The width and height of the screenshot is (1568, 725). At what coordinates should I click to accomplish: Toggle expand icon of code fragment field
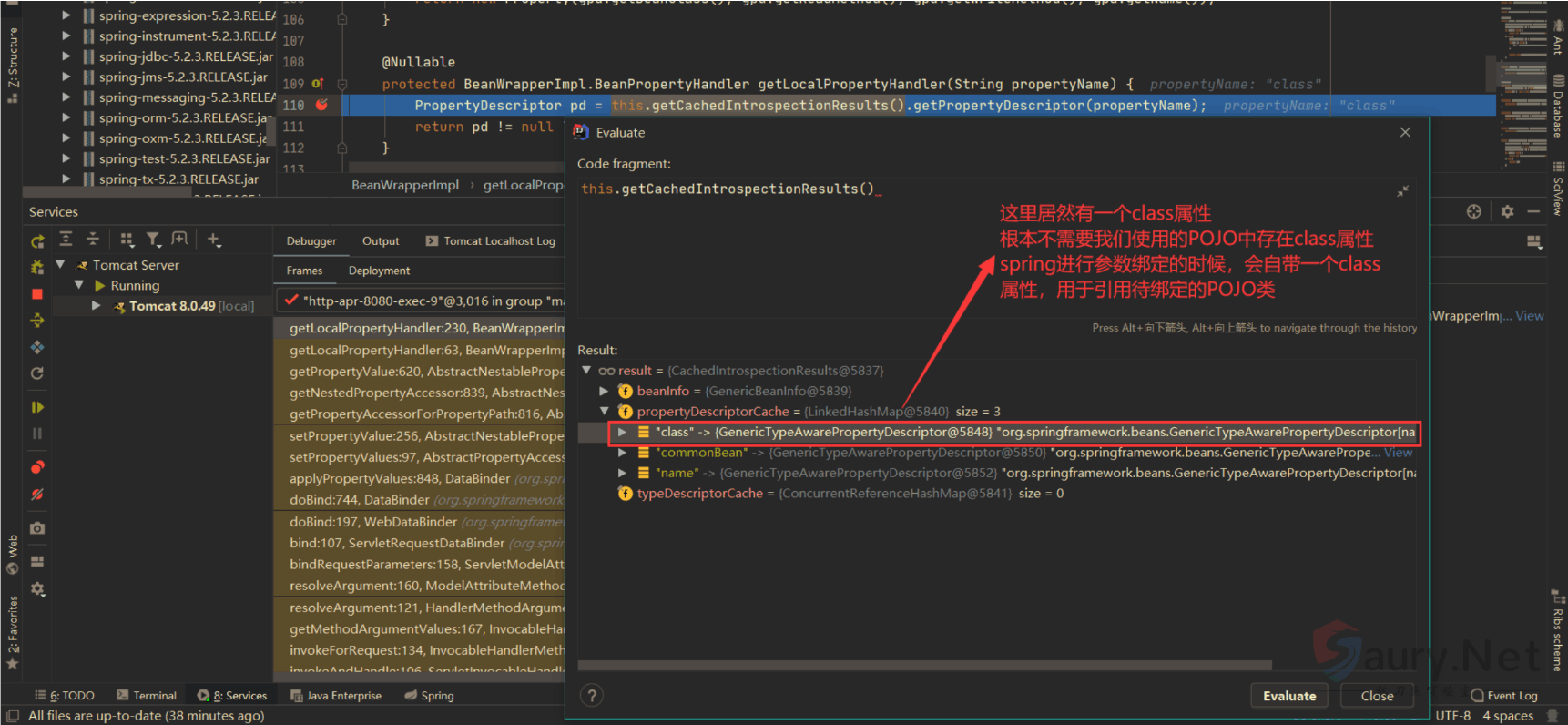1402,190
